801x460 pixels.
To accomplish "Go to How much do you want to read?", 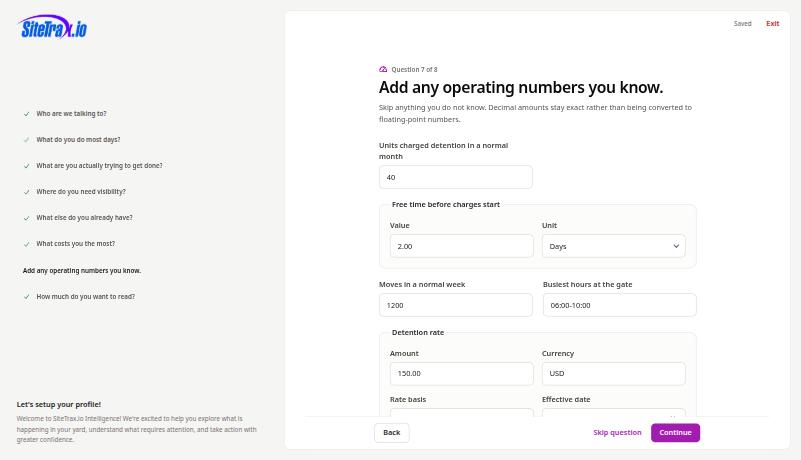I will pyautogui.click(x=85, y=296).
